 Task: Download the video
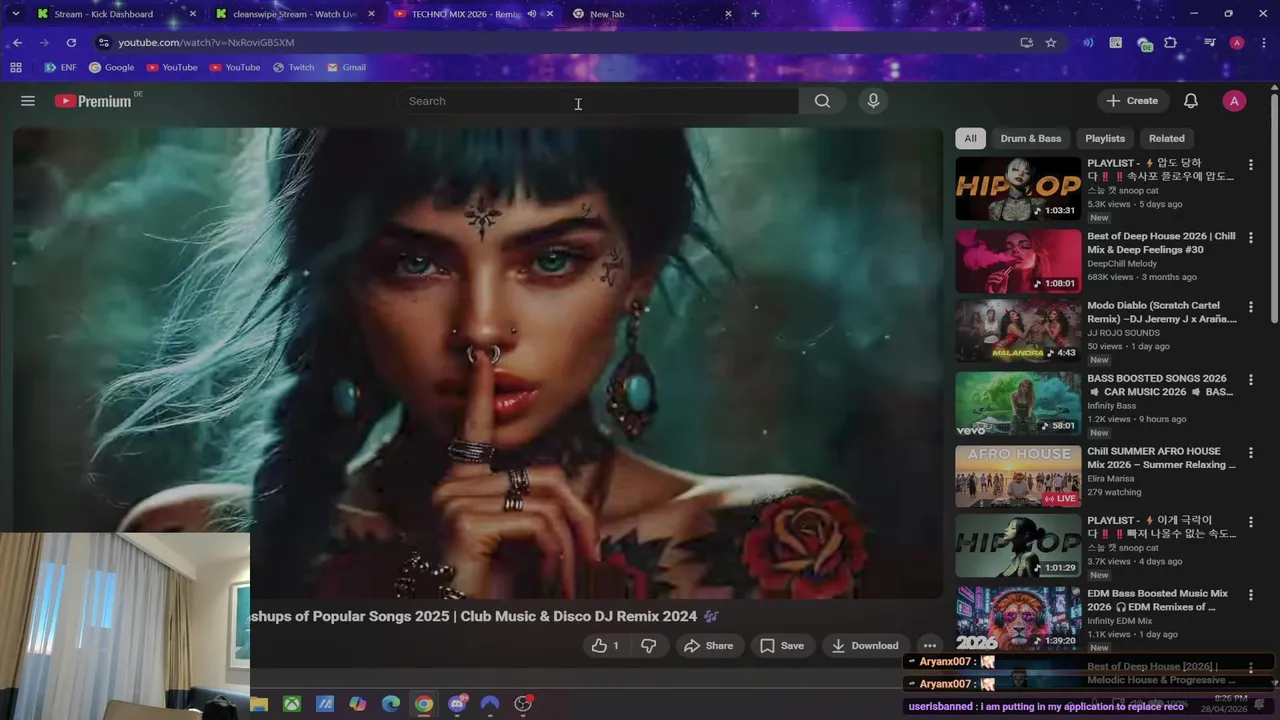[865, 646]
